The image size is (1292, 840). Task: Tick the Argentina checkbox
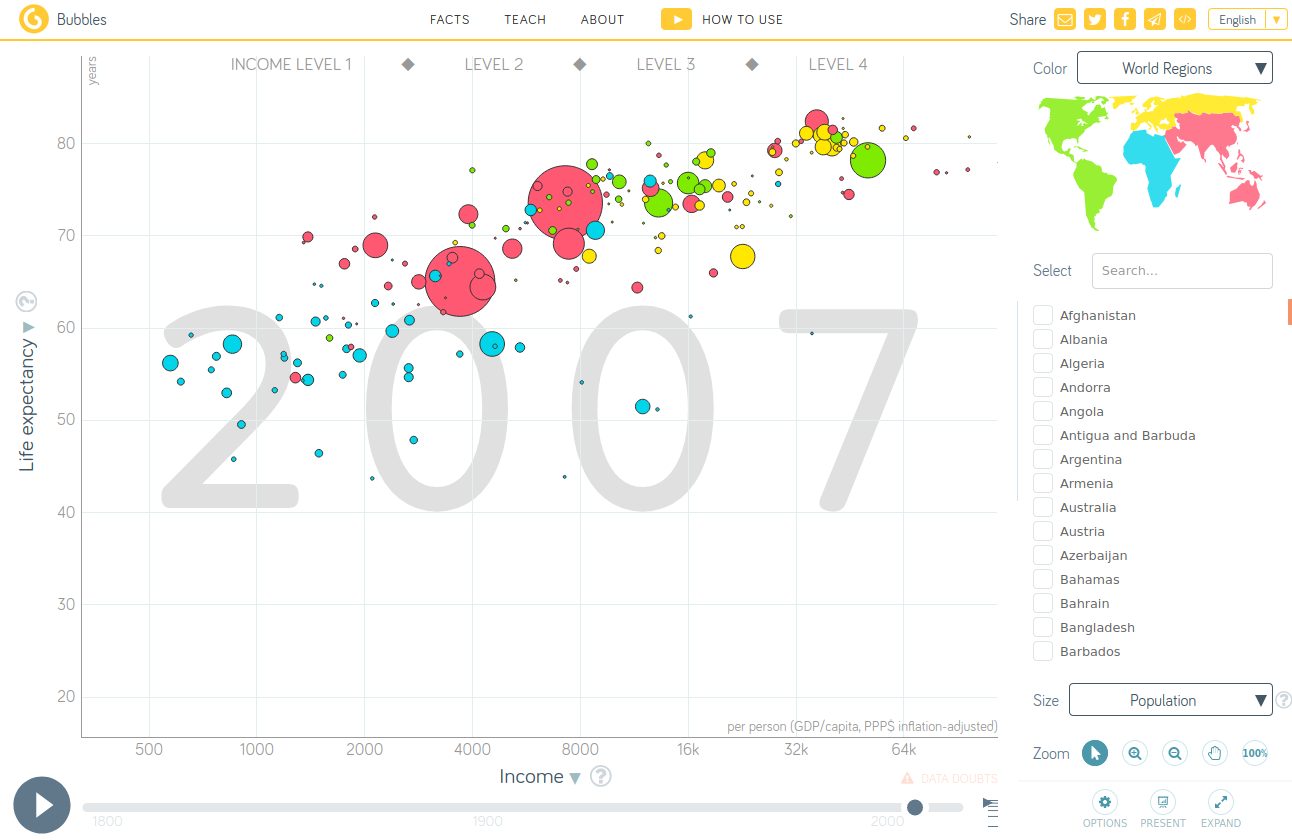(1043, 460)
